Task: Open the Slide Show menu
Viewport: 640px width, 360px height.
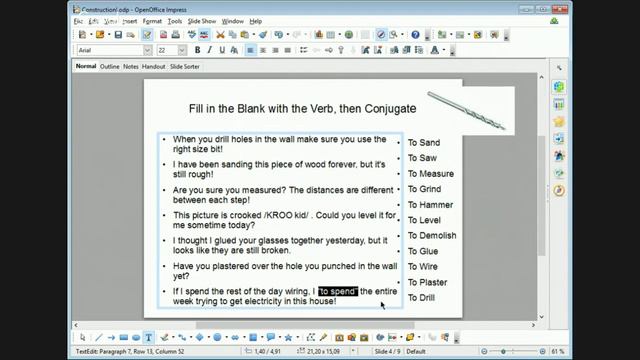Action: click(202, 21)
